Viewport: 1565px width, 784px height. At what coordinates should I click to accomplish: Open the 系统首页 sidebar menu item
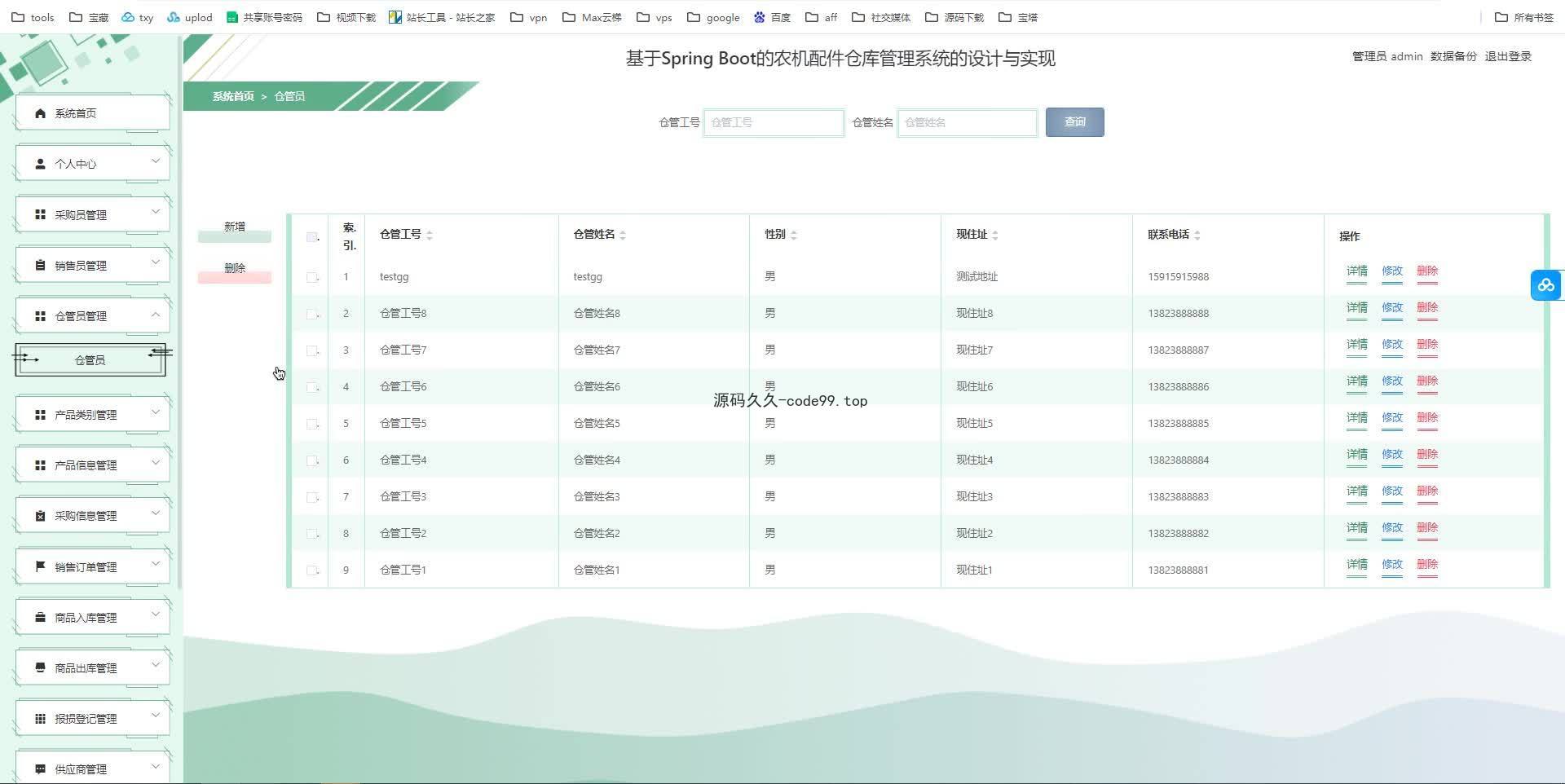[x=93, y=113]
